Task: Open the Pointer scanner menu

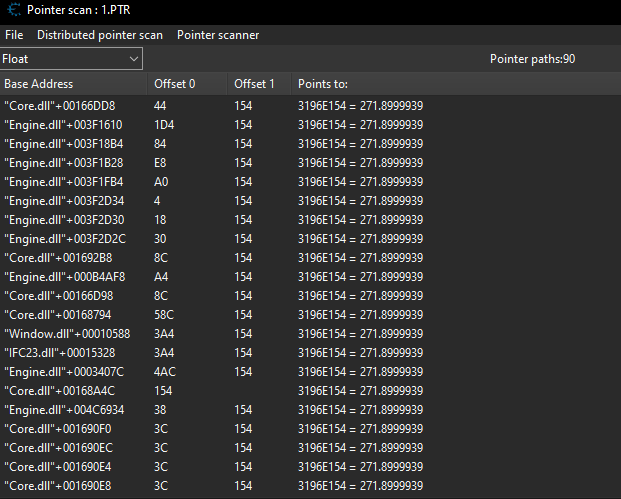Action: tap(218, 35)
